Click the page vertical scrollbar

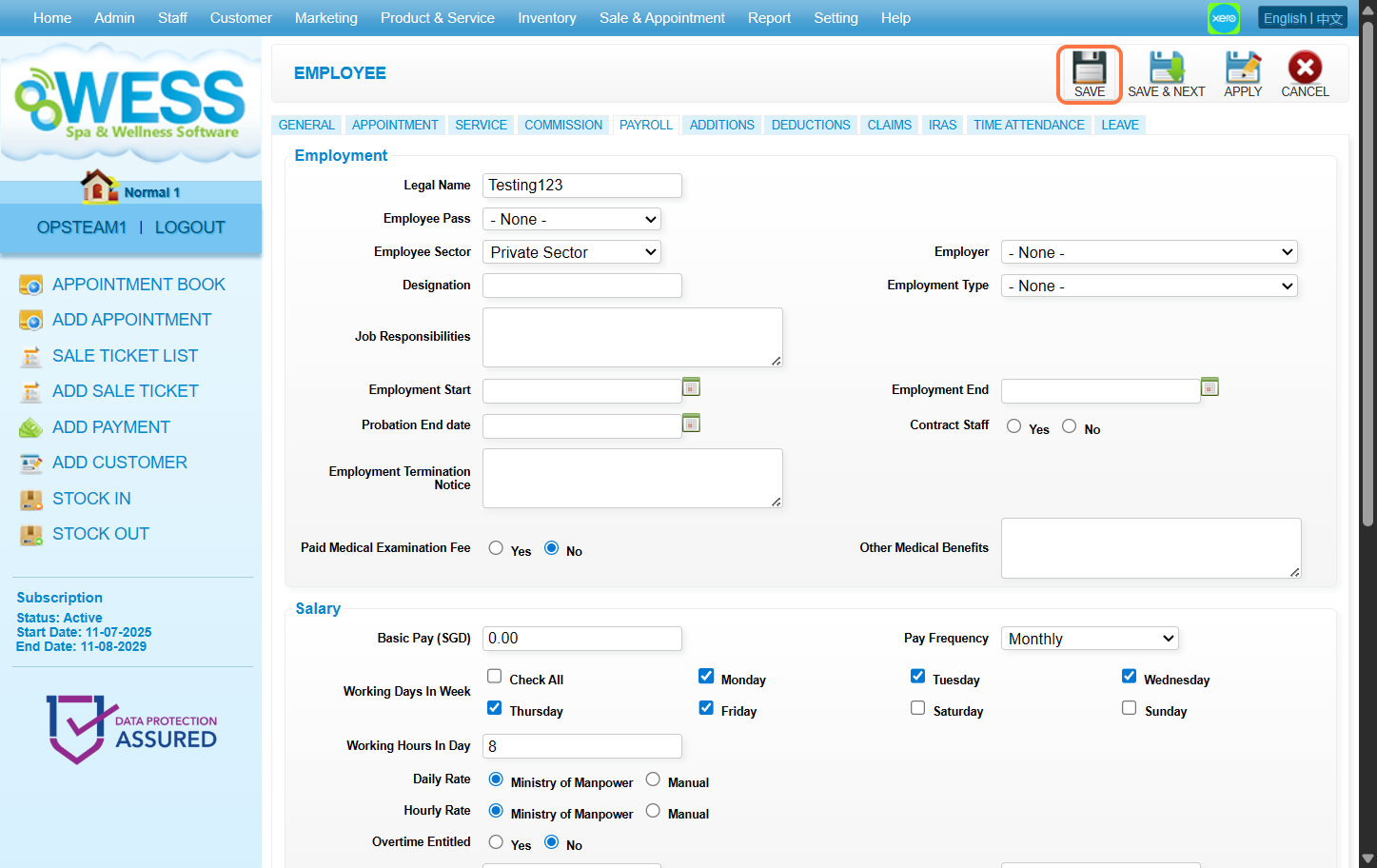tap(1367, 286)
